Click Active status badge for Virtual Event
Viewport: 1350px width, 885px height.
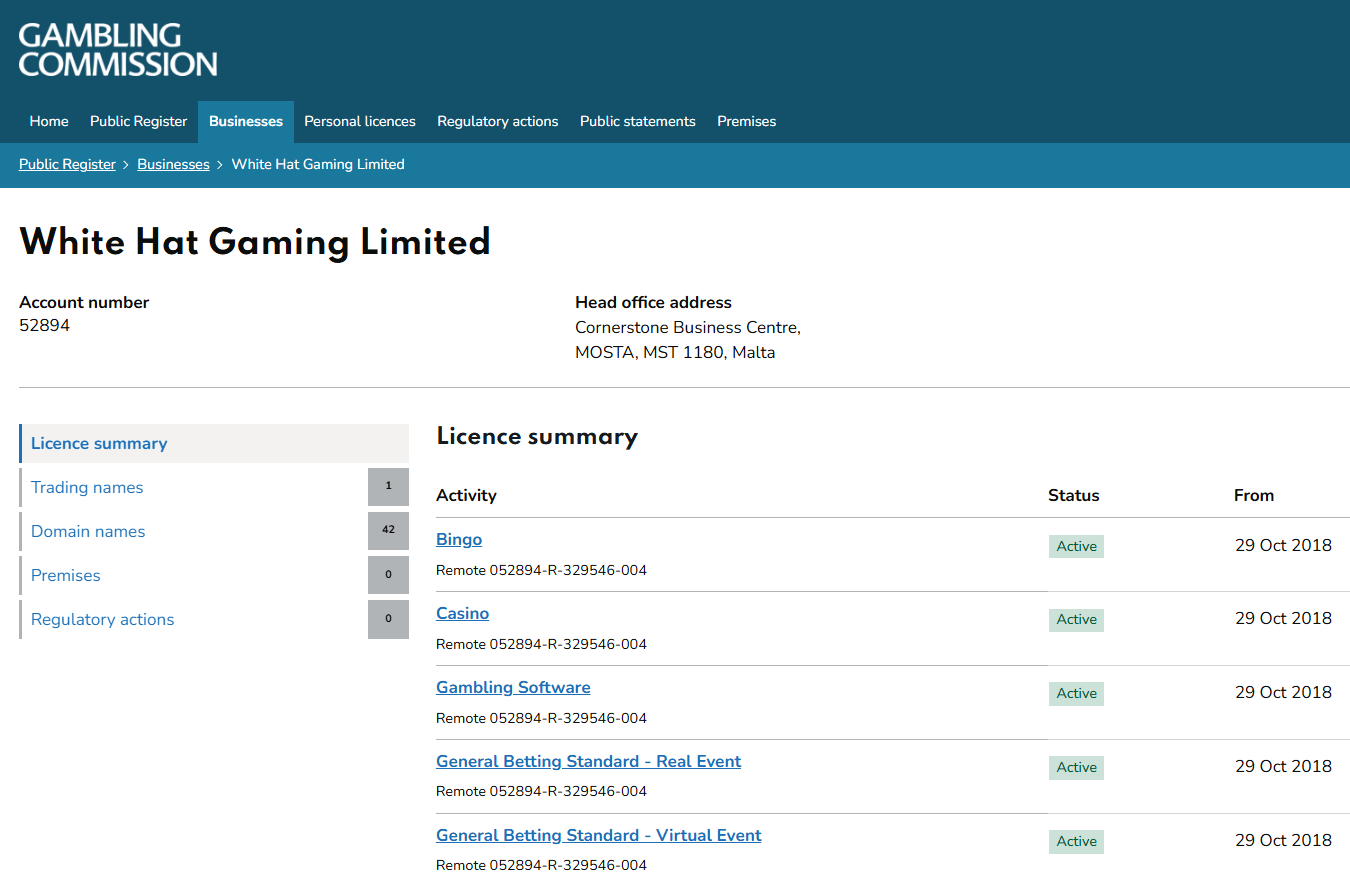point(1076,841)
